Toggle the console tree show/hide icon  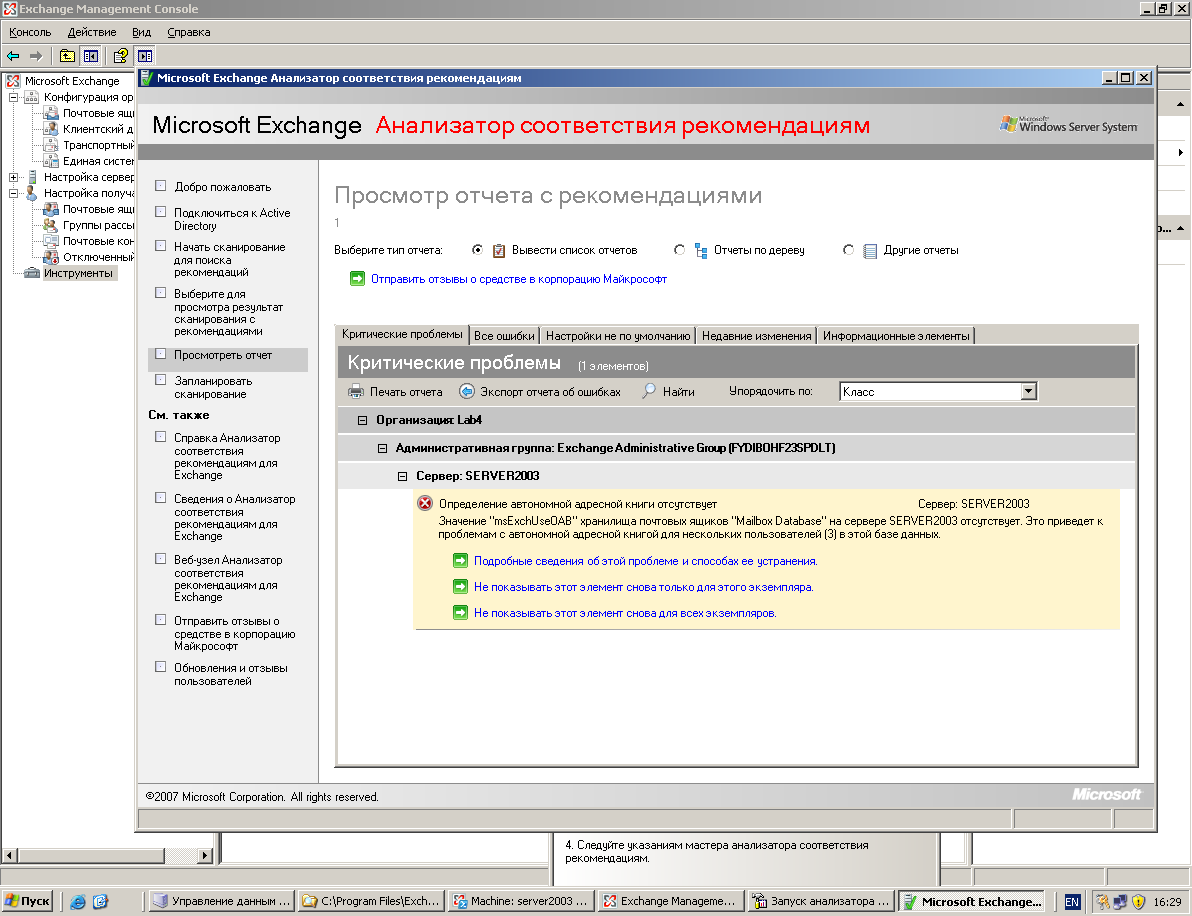[x=90, y=55]
